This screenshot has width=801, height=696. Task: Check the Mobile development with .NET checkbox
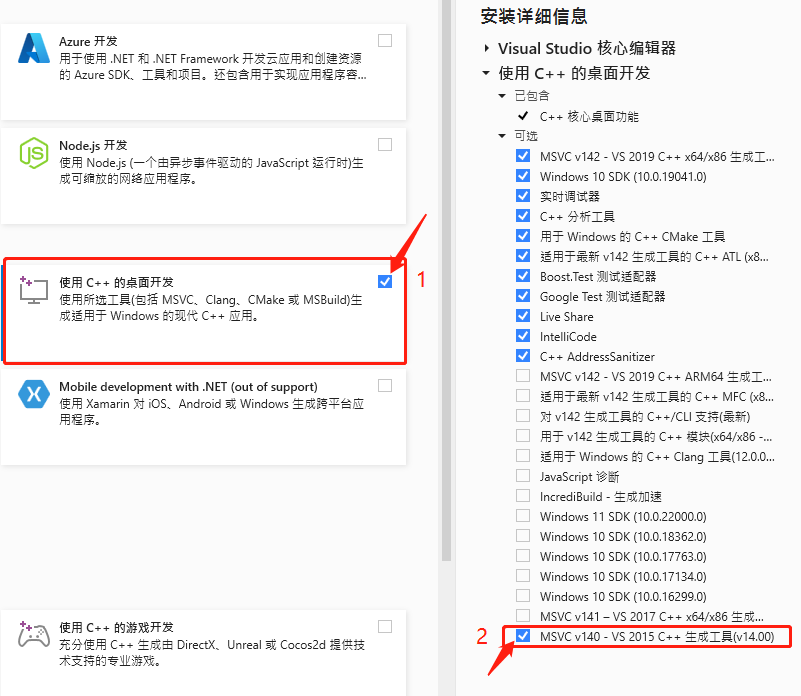(385, 385)
